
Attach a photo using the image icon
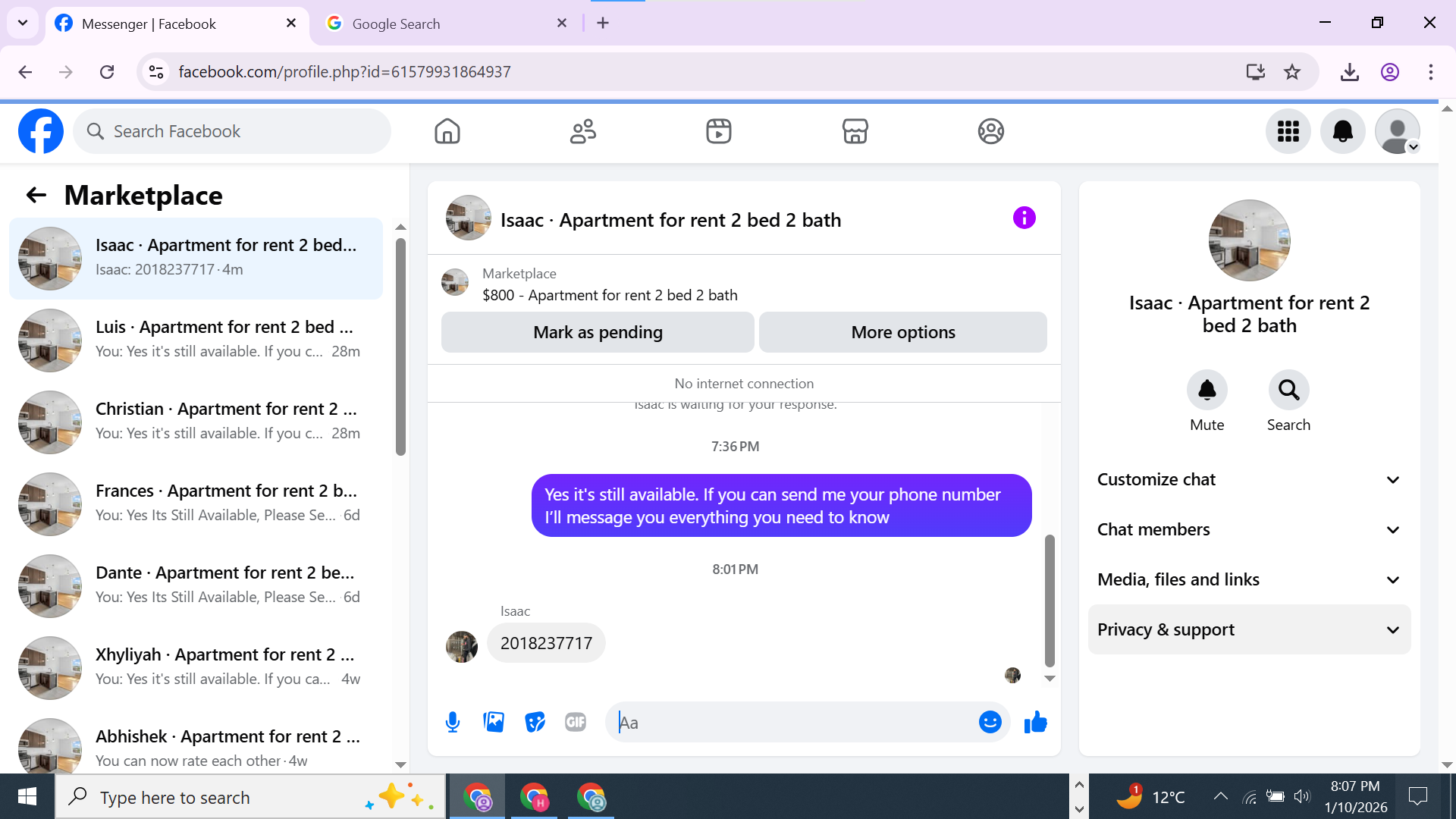pyautogui.click(x=494, y=722)
